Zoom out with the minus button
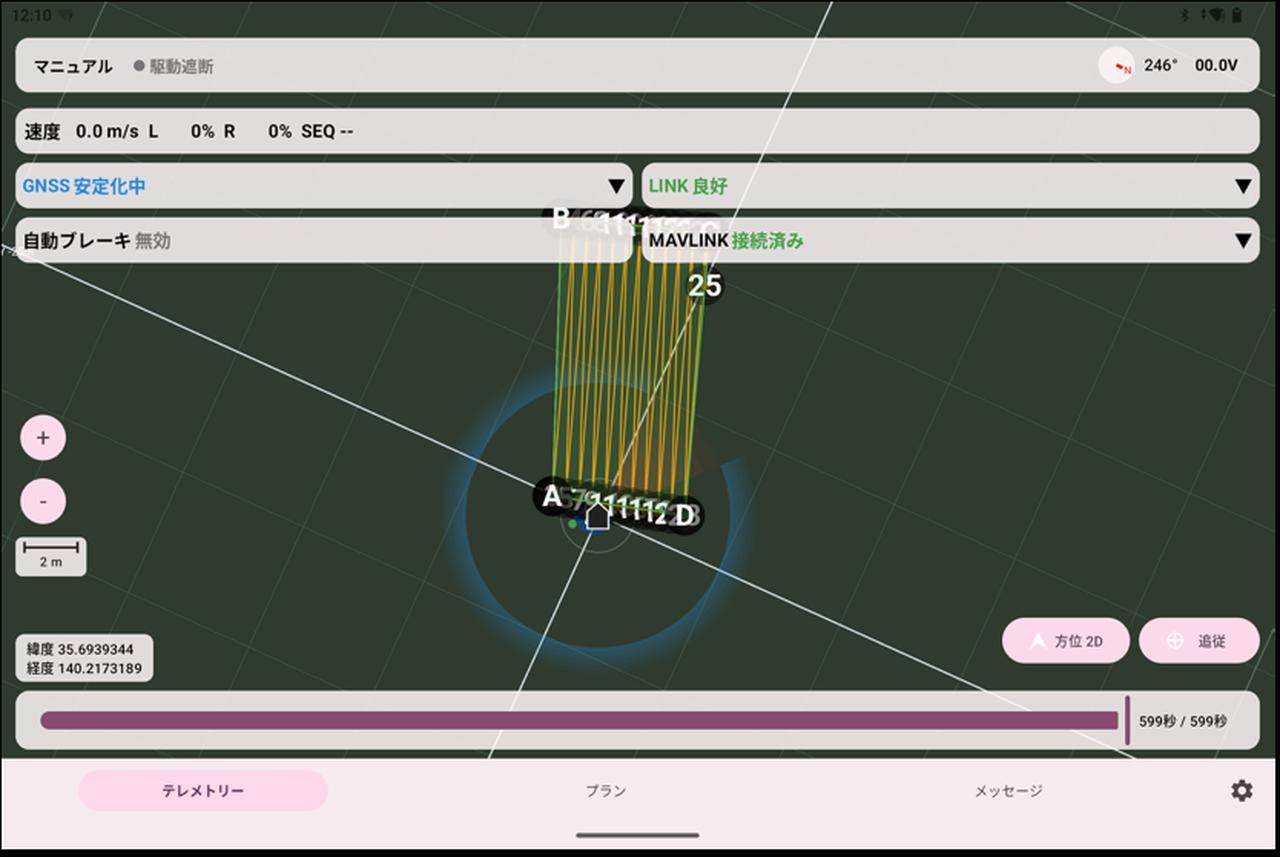The width and height of the screenshot is (1280, 857). tap(43, 501)
